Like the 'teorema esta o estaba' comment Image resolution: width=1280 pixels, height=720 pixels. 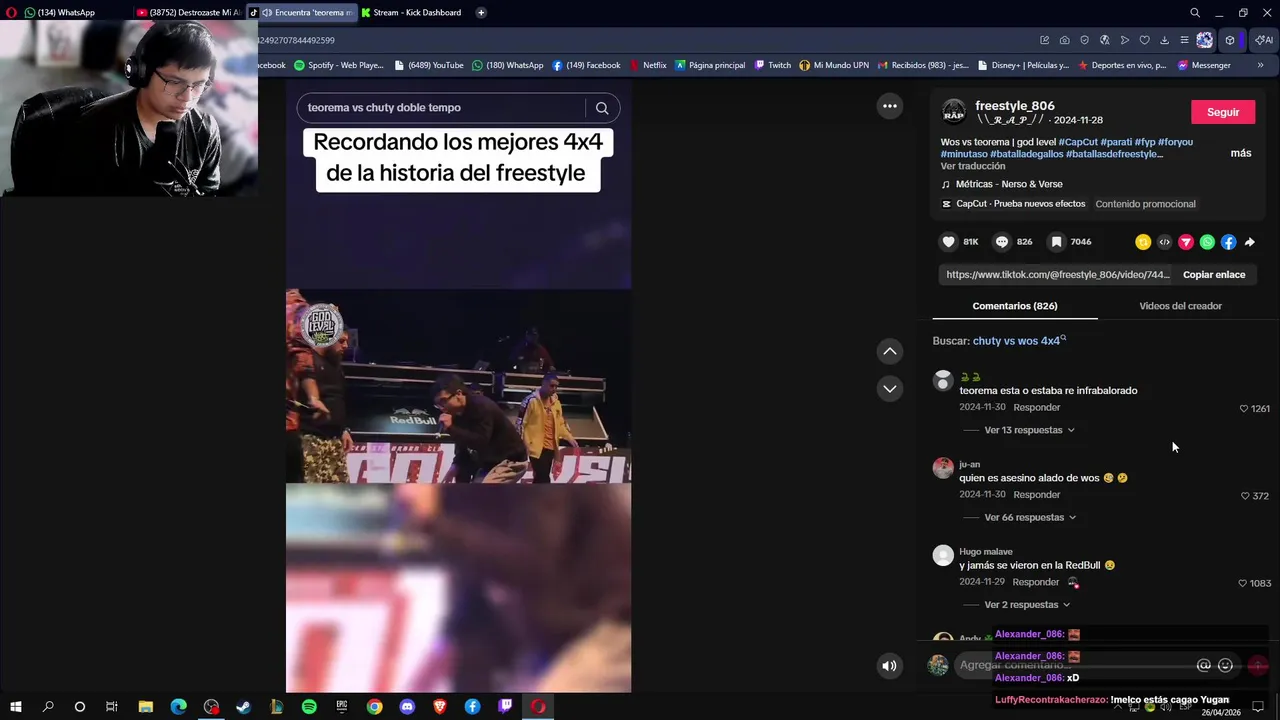click(x=1244, y=408)
